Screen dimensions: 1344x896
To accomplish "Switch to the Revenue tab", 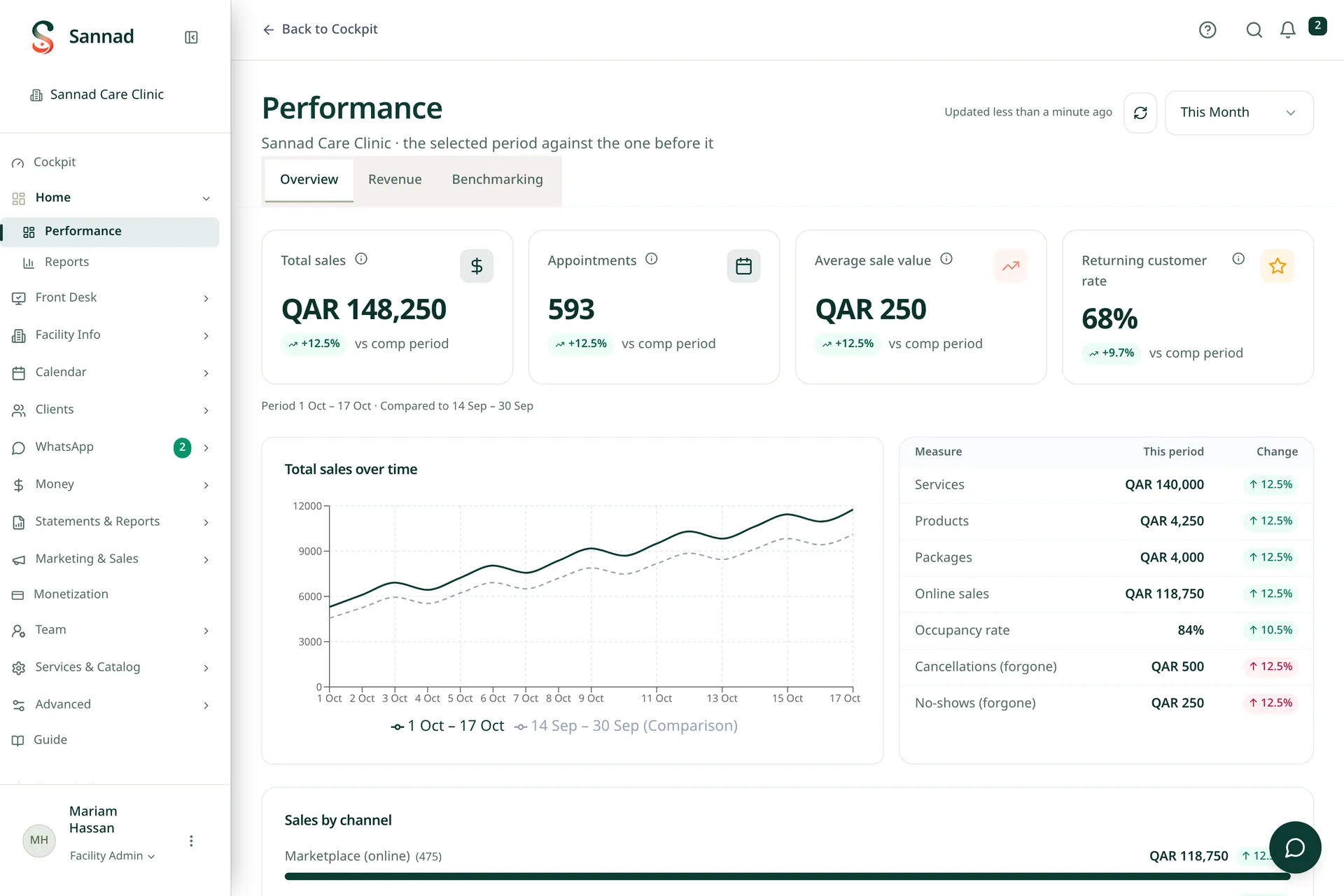I will [395, 180].
